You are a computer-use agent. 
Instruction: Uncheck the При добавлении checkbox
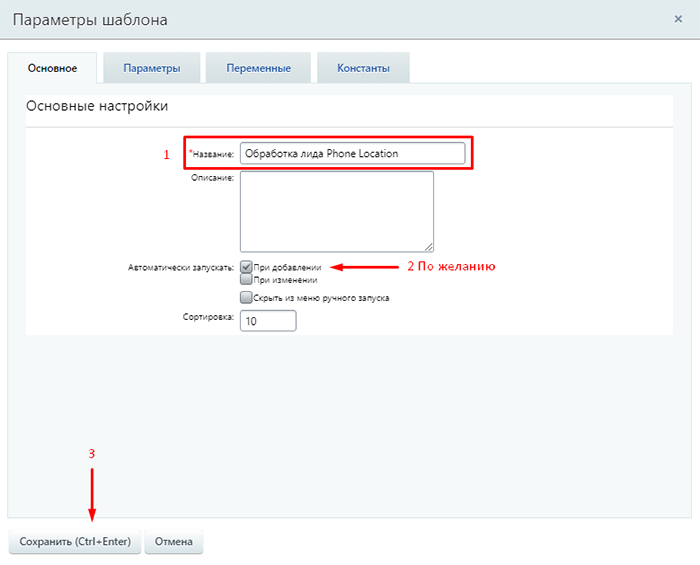pos(246,267)
